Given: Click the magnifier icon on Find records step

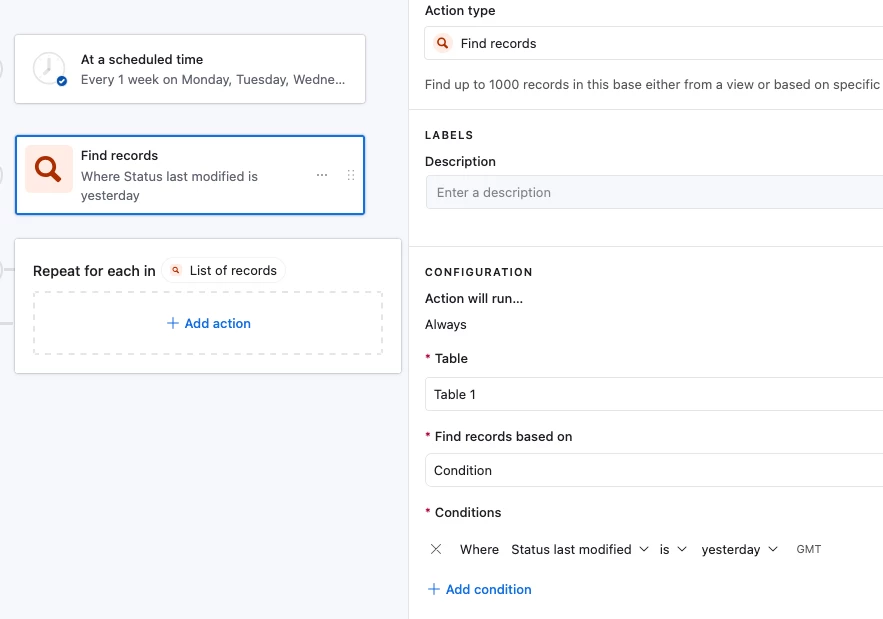Looking at the screenshot, I should pos(48,168).
